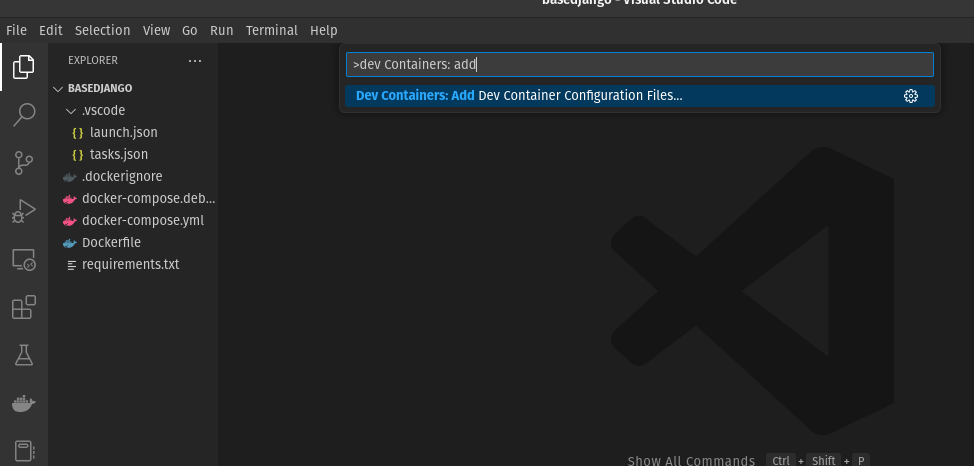Open the Source Control view icon
The height and width of the screenshot is (466, 974).
(24, 163)
